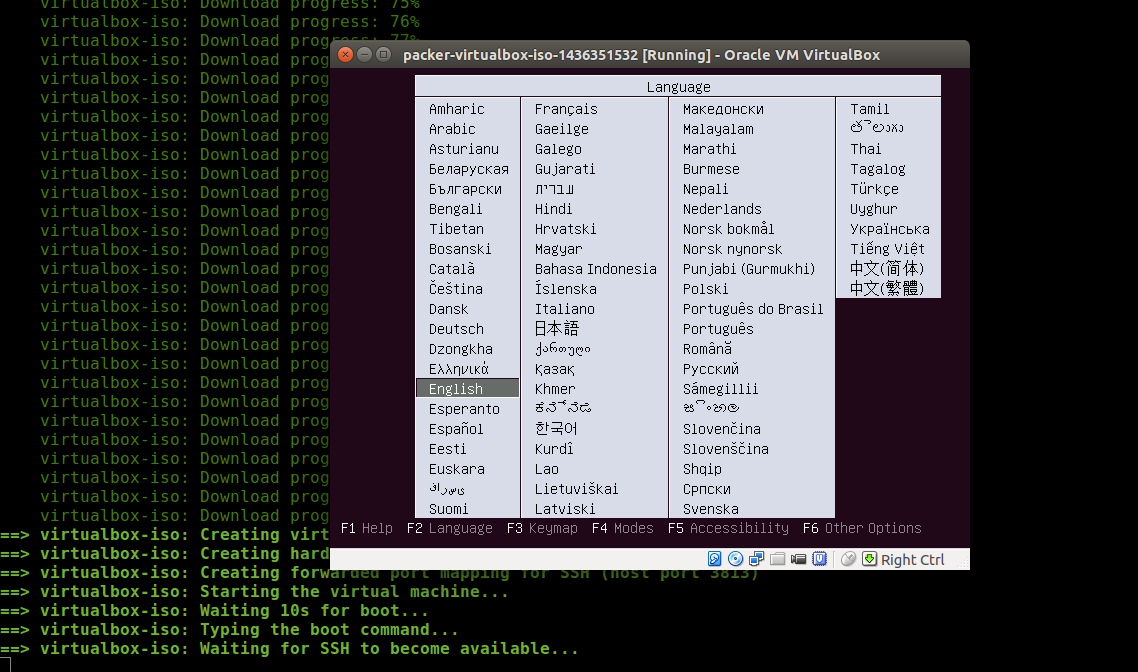
Task: Select Magyar in the language list
Action: [x=558, y=250]
